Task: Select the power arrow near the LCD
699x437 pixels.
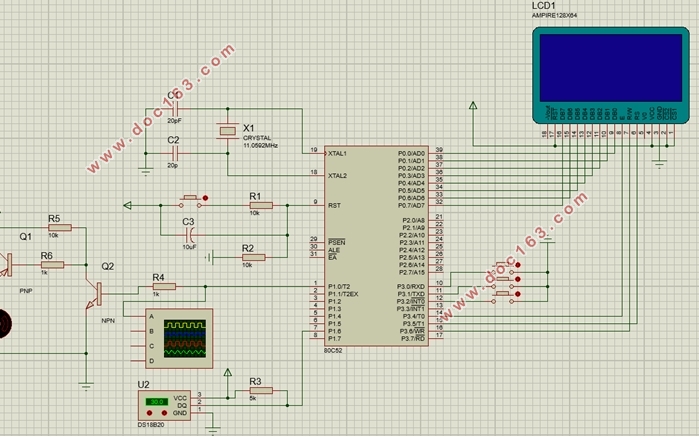Action: (473, 106)
